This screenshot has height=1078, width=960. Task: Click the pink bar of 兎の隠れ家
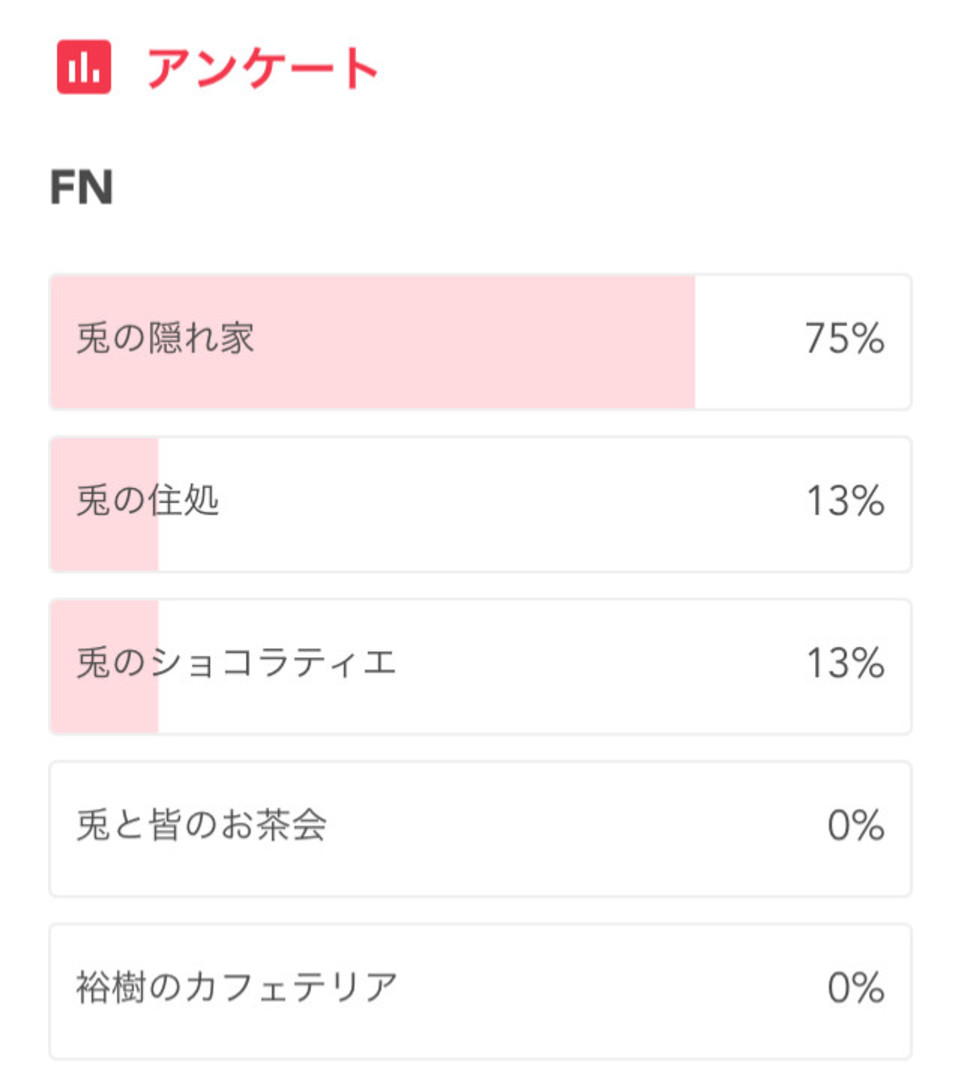click(373, 342)
